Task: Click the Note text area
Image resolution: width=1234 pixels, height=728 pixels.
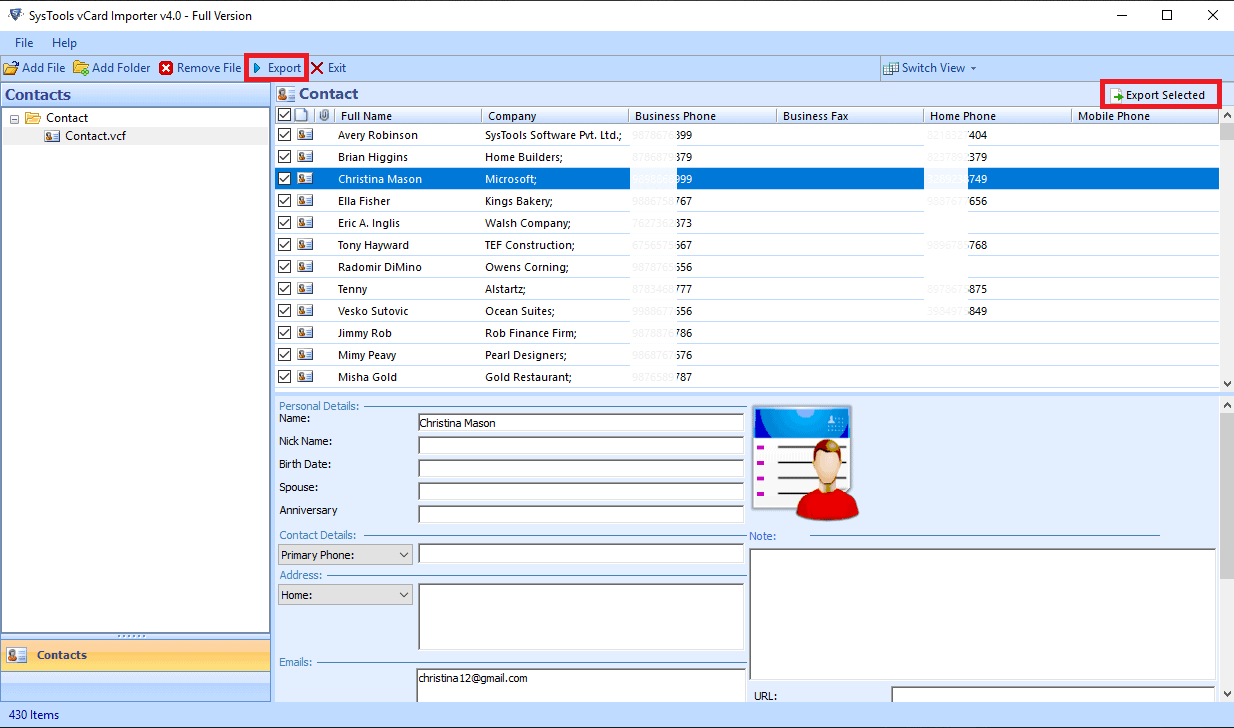Action: [x=983, y=614]
